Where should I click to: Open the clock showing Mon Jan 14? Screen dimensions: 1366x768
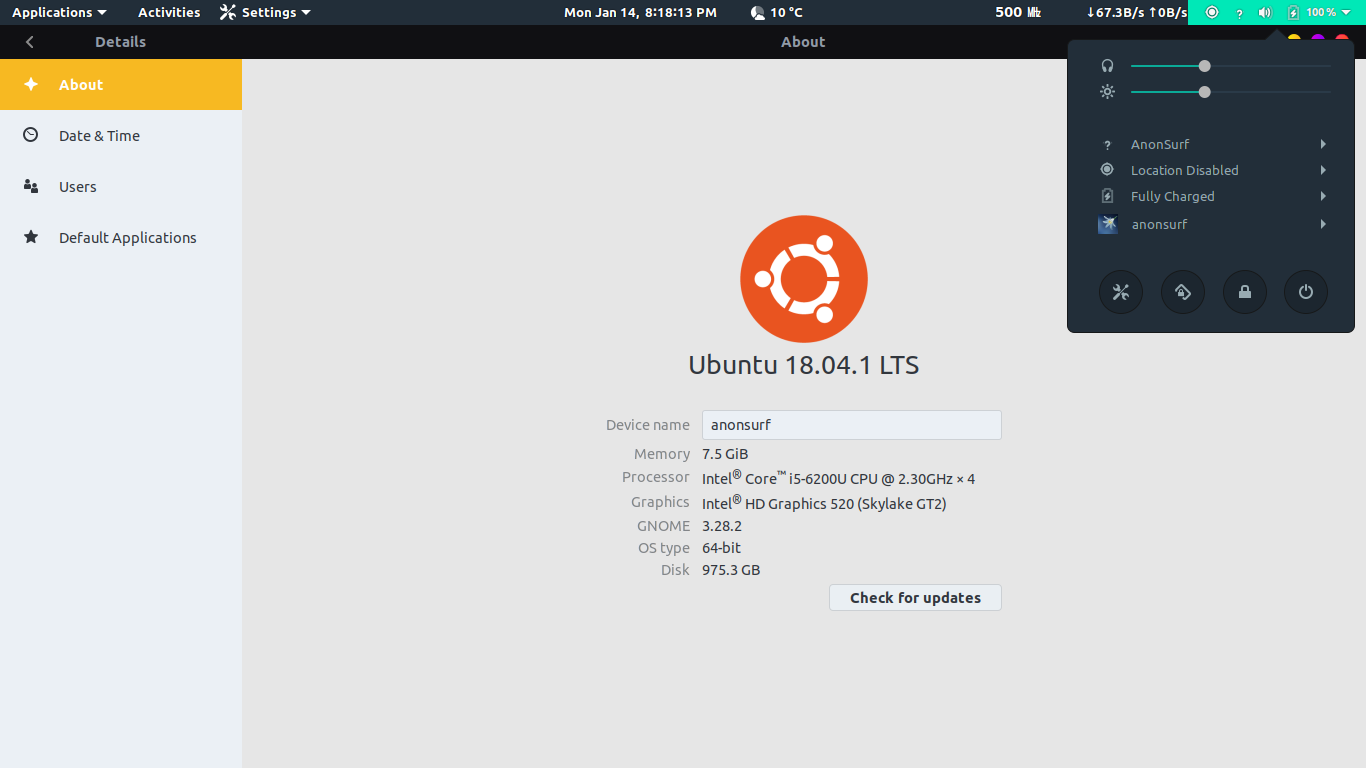[x=640, y=12]
